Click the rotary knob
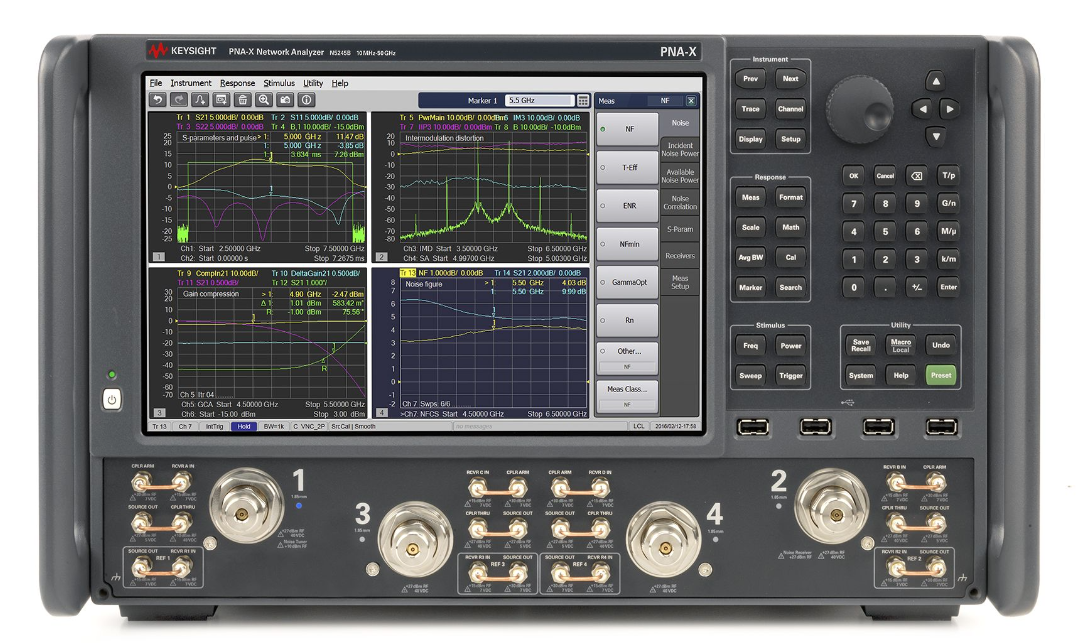This screenshot has height=643, width=1084. coord(861,109)
